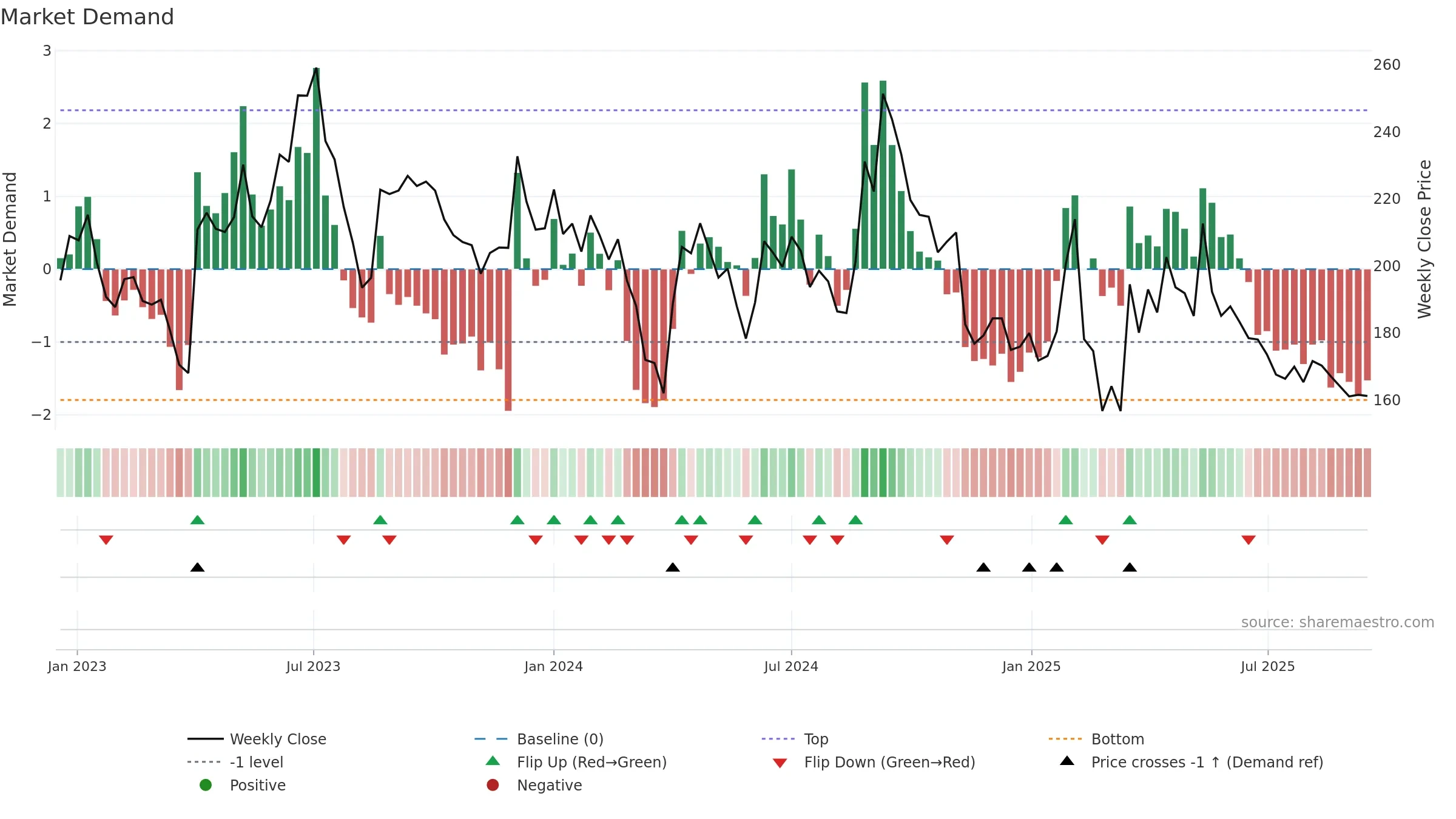This screenshot has width=1456, height=819.
Task: Toggle the Negative legend label
Action: point(550,785)
